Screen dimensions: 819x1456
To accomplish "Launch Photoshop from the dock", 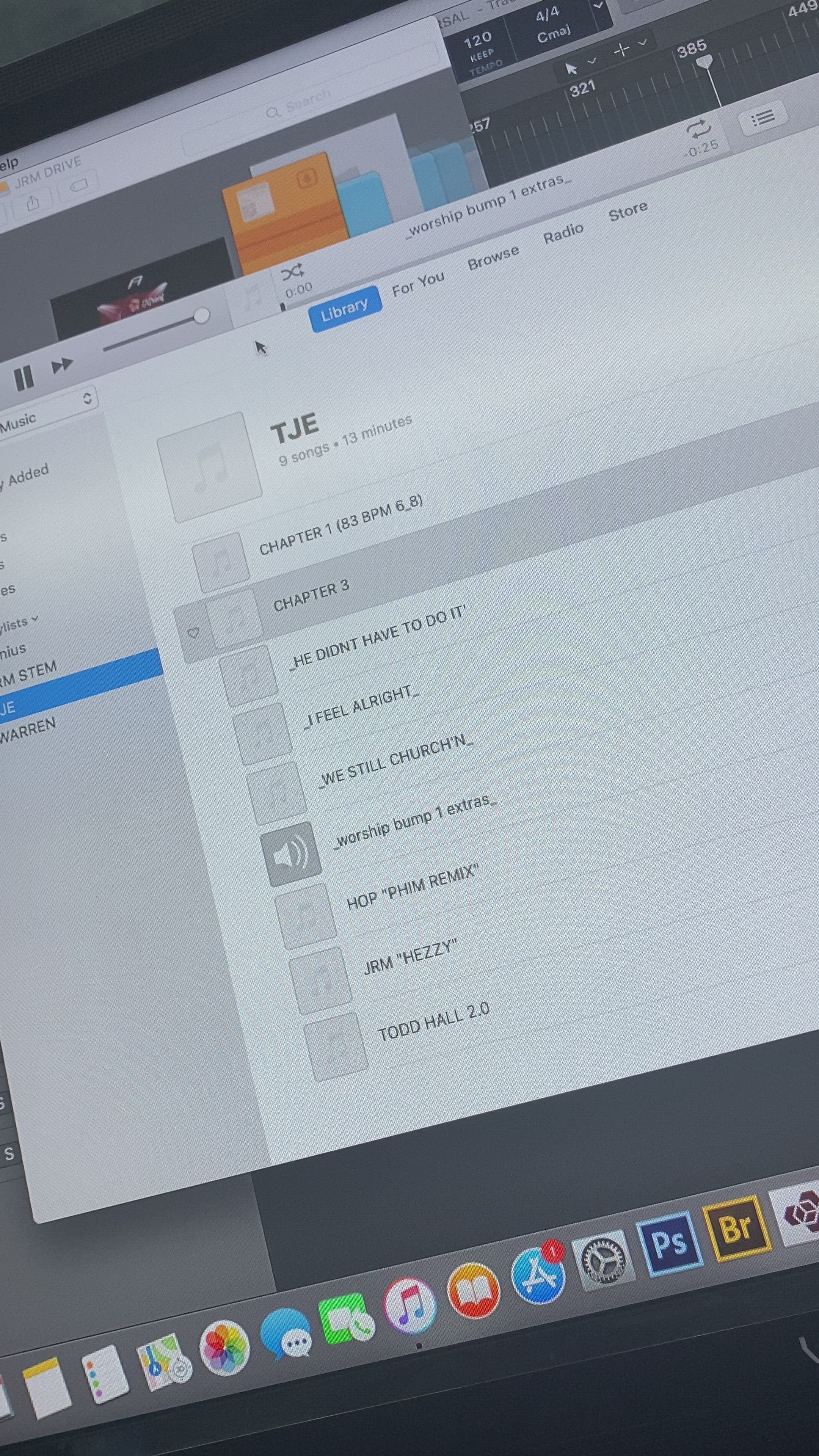I will [x=668, y=1244].
